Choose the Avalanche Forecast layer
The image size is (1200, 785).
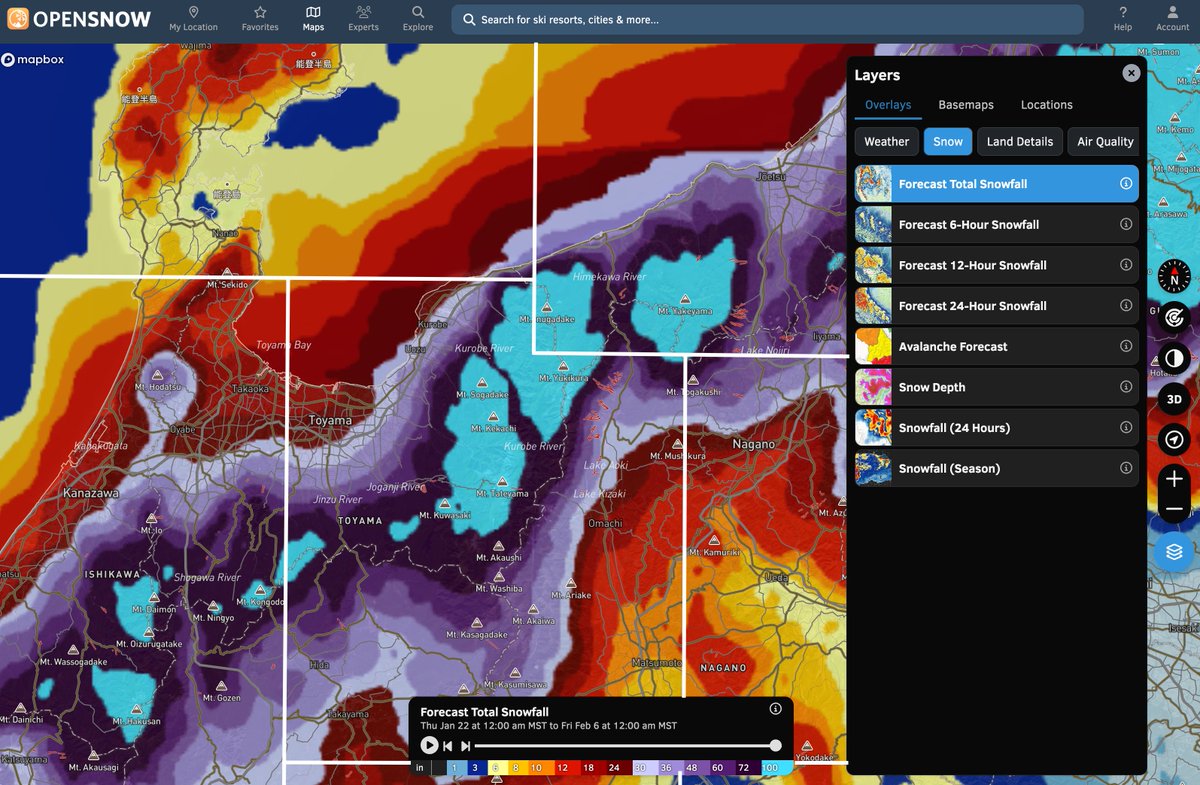coord(997,347)
